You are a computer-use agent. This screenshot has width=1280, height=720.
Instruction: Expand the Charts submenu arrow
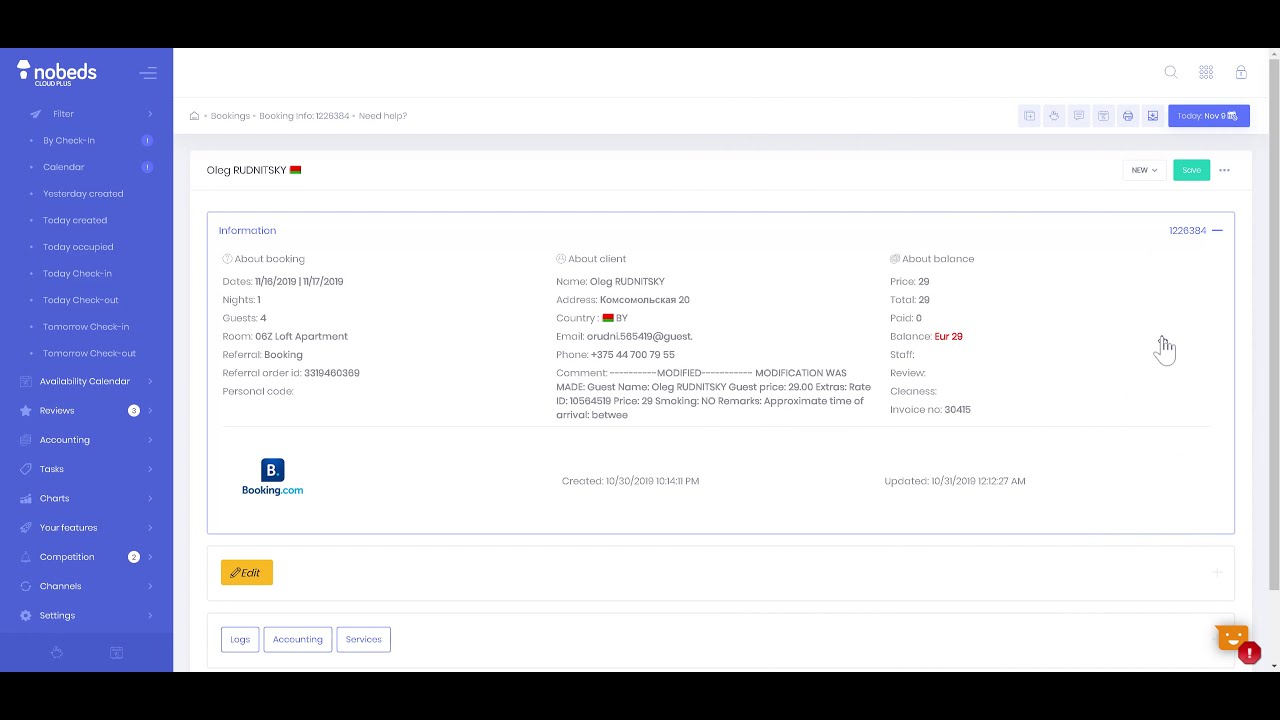coord(150,498)
